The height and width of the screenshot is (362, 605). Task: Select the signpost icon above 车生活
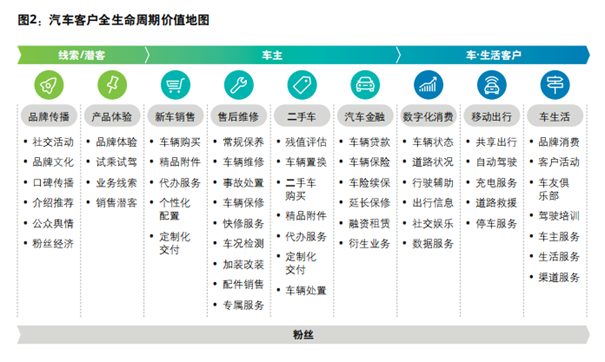[555, 85]
